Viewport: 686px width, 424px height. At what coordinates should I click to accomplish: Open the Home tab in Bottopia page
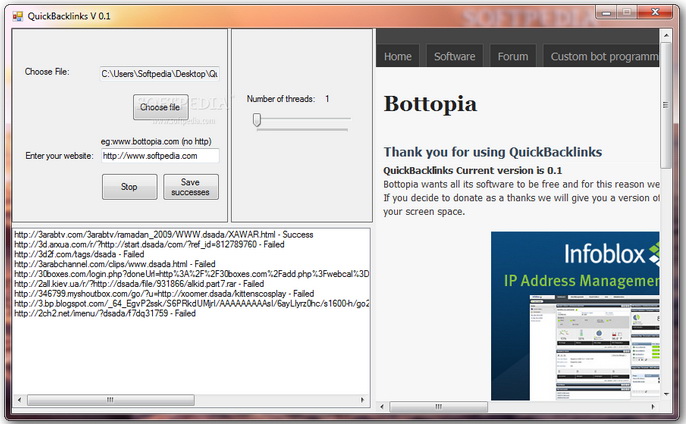pyautogui.click(x=398, y=56)
